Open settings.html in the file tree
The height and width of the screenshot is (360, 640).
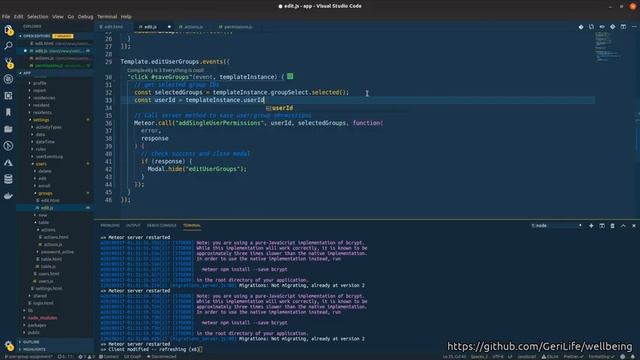click(49, 289)
